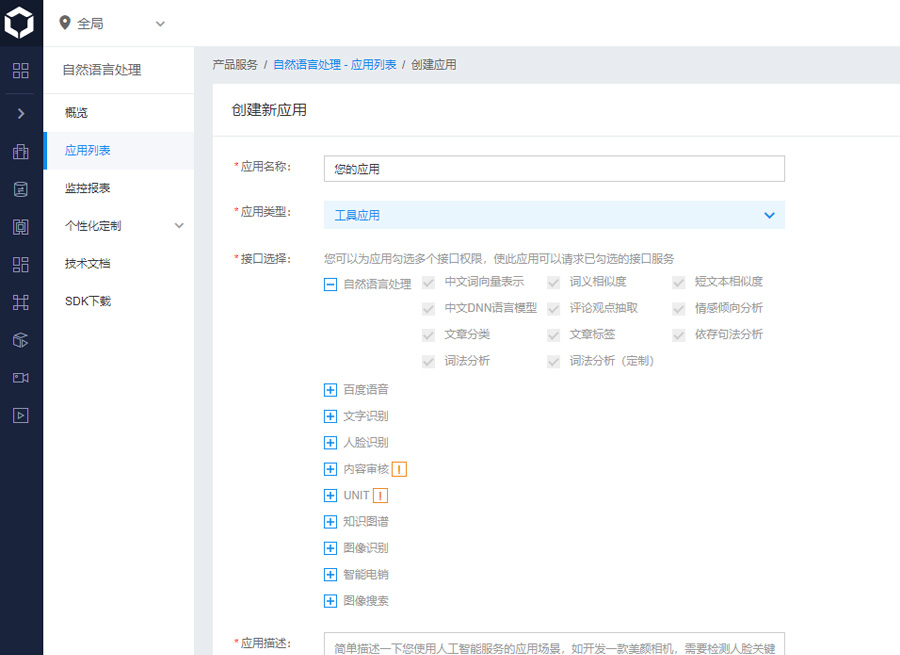The image size is (900, 655).
Task: Expand the sidebar with the right chevron arrow
Action: (x=21, y=114)
